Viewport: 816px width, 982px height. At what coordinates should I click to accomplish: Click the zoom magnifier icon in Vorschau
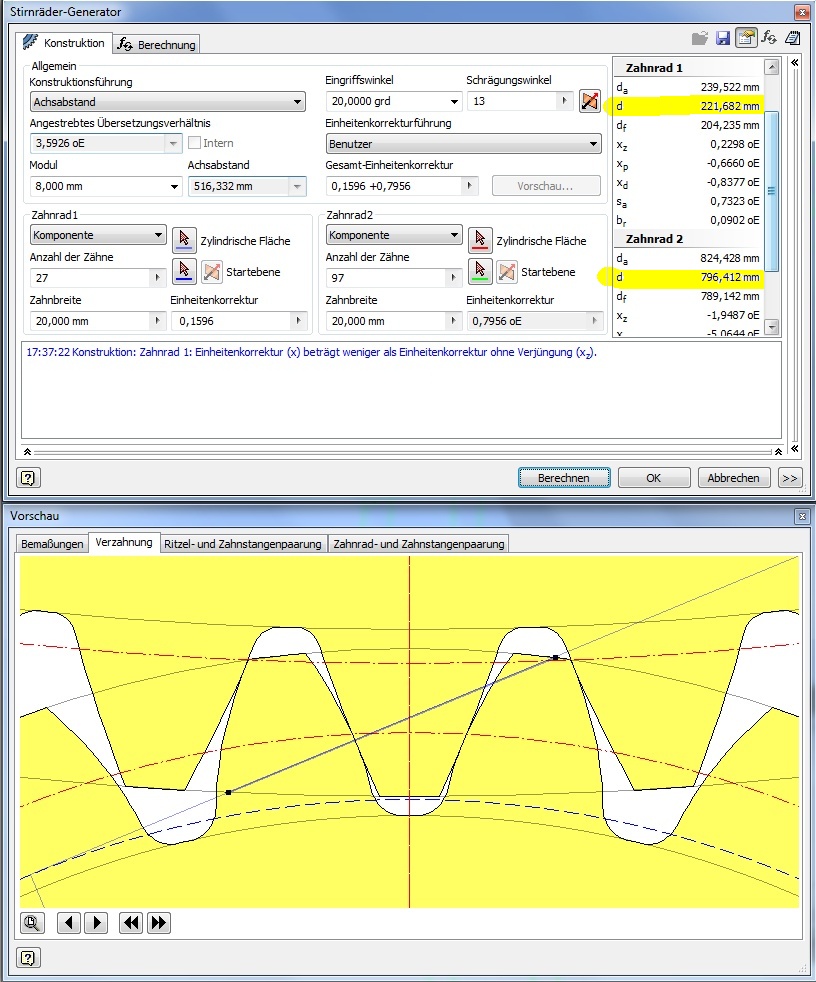32,923
